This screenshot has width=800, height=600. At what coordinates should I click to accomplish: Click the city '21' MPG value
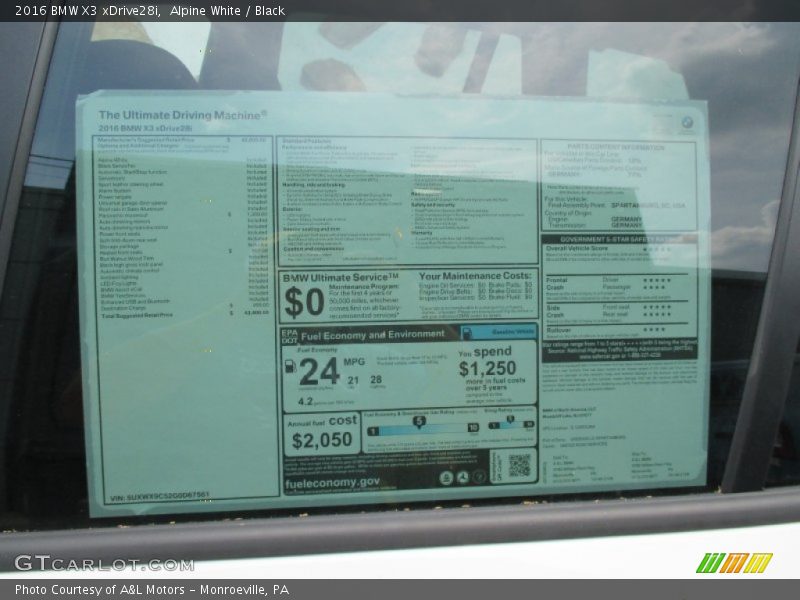(353, 380)
